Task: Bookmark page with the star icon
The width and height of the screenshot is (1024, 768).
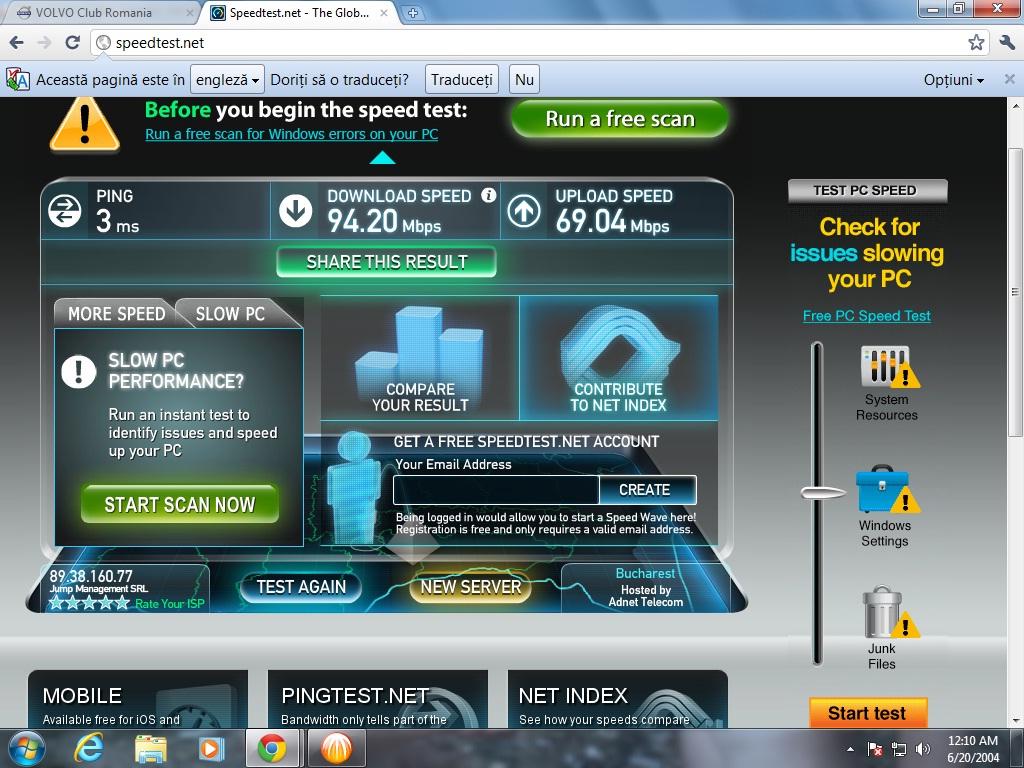Action: [976, 43]
